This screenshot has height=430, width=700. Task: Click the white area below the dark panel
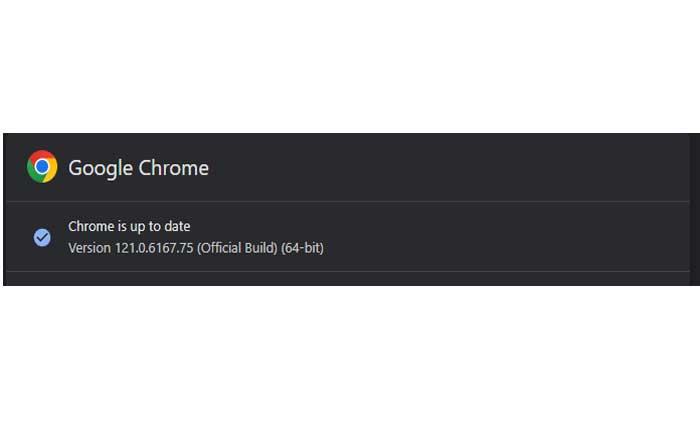coord(350,360)
